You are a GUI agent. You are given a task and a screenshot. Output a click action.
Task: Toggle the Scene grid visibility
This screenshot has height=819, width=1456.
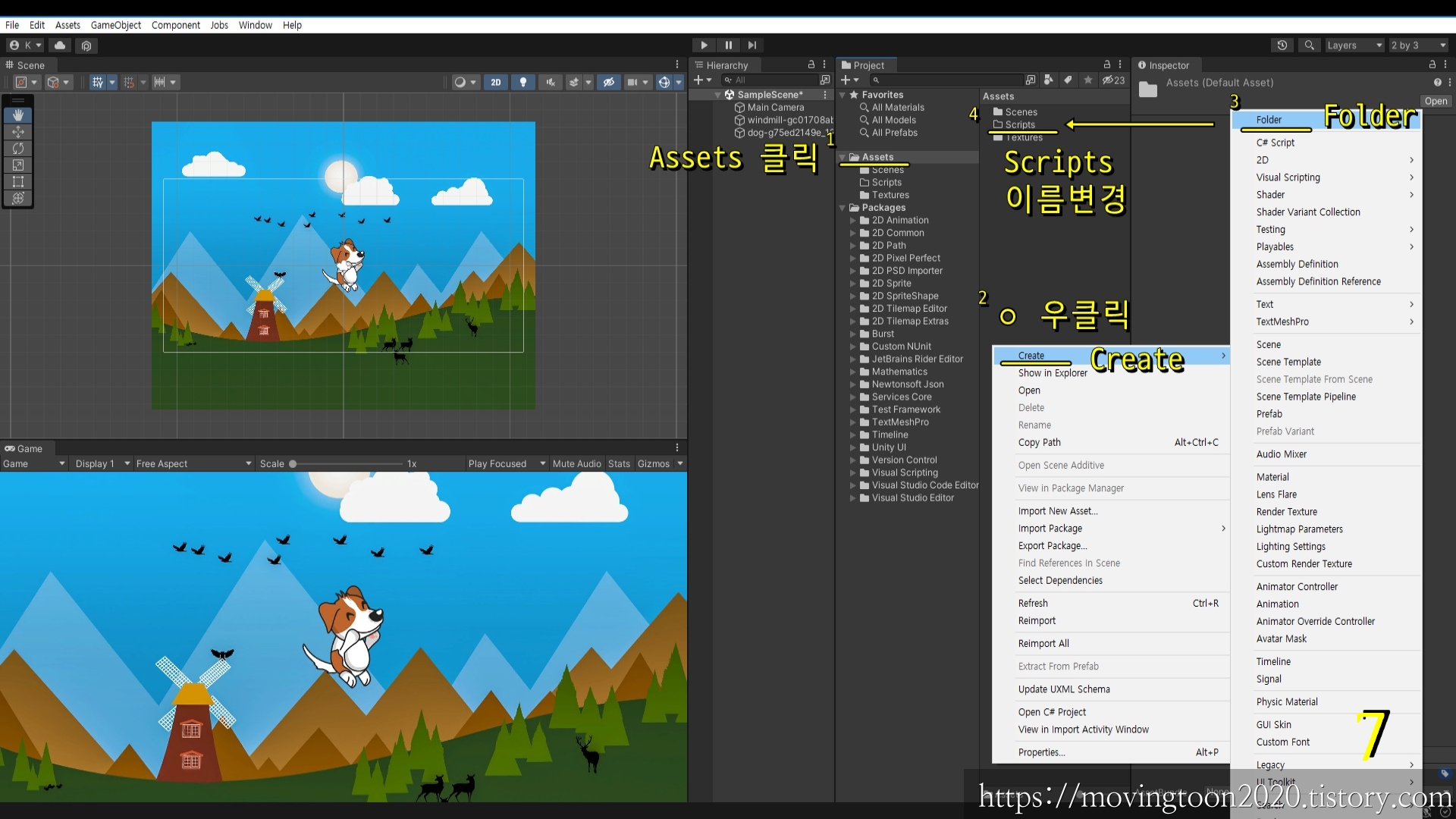coord(97,83)
